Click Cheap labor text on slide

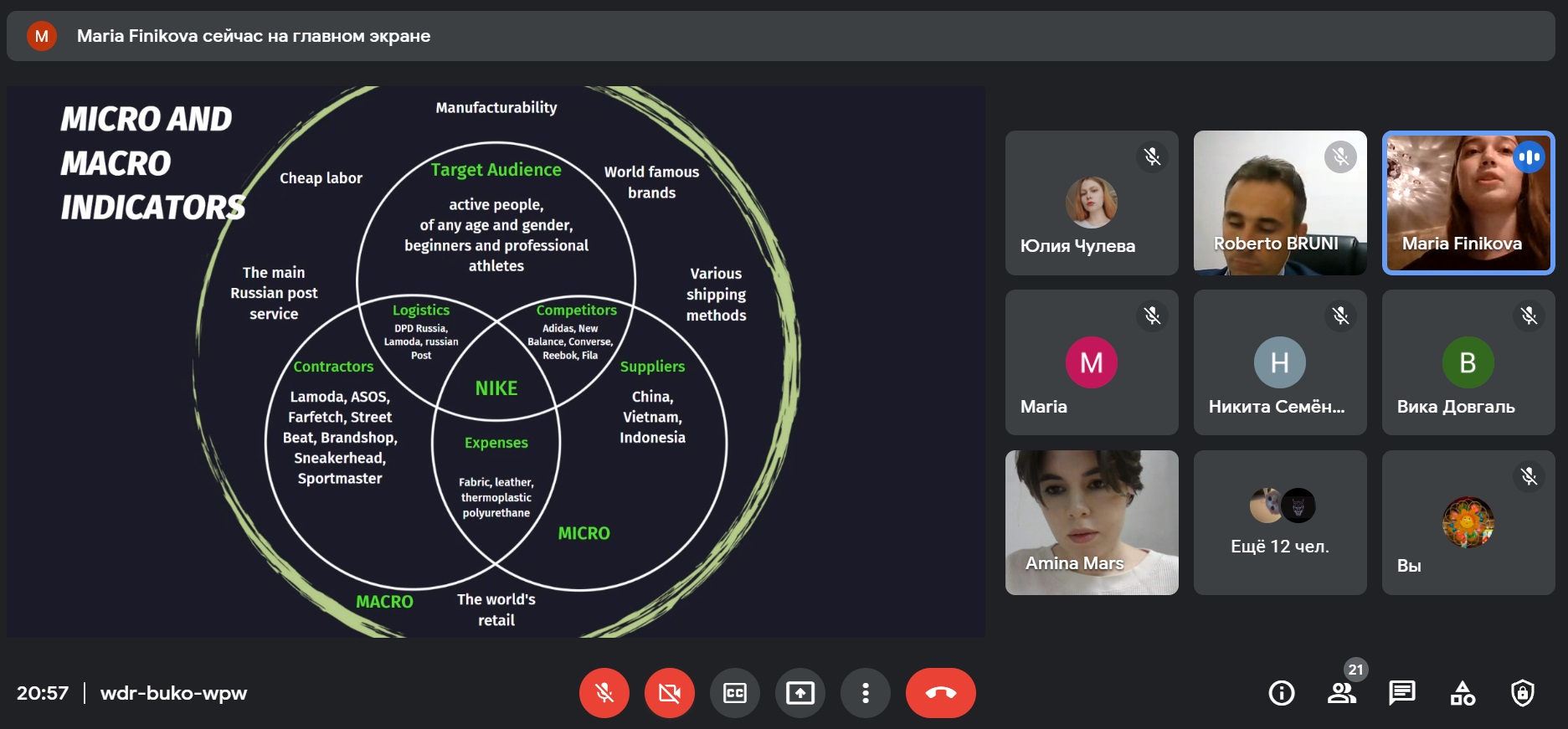[321, 178]
